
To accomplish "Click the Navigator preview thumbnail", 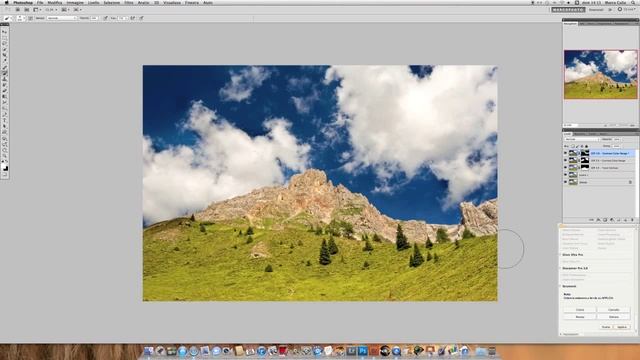I will coord(600,74).
